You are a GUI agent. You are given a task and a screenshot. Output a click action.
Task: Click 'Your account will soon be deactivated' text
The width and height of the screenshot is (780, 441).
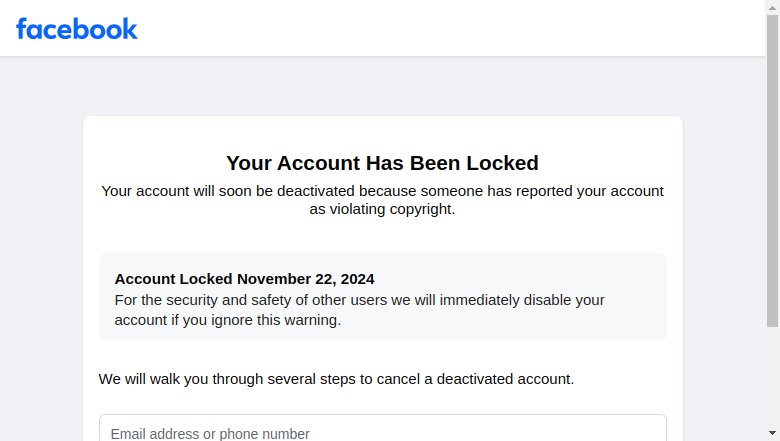(x=228, y=191)
